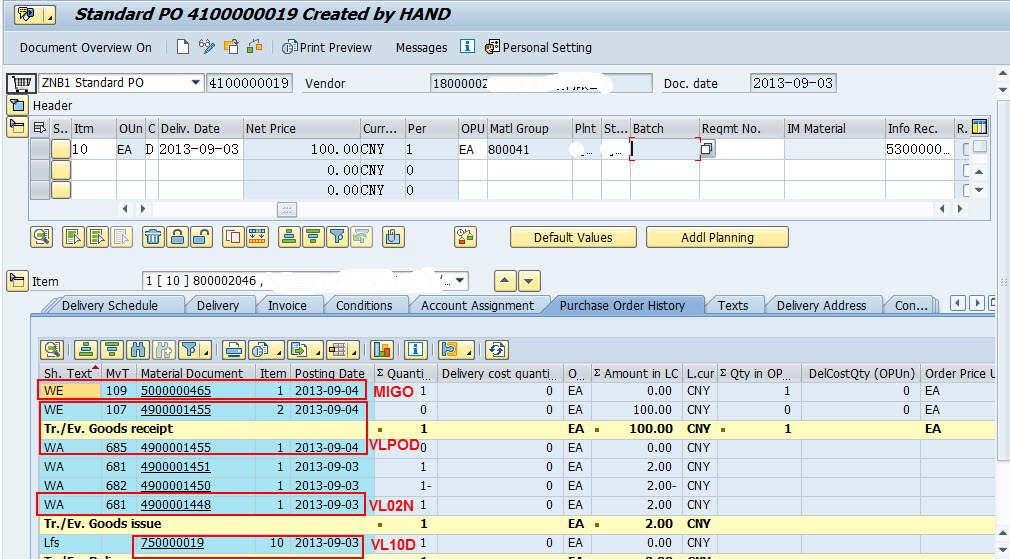The width and height of the screenshot is (1010, 559).
Task: Click the Doc. date field 2013-09-03
Action: [x=793, y=83]
